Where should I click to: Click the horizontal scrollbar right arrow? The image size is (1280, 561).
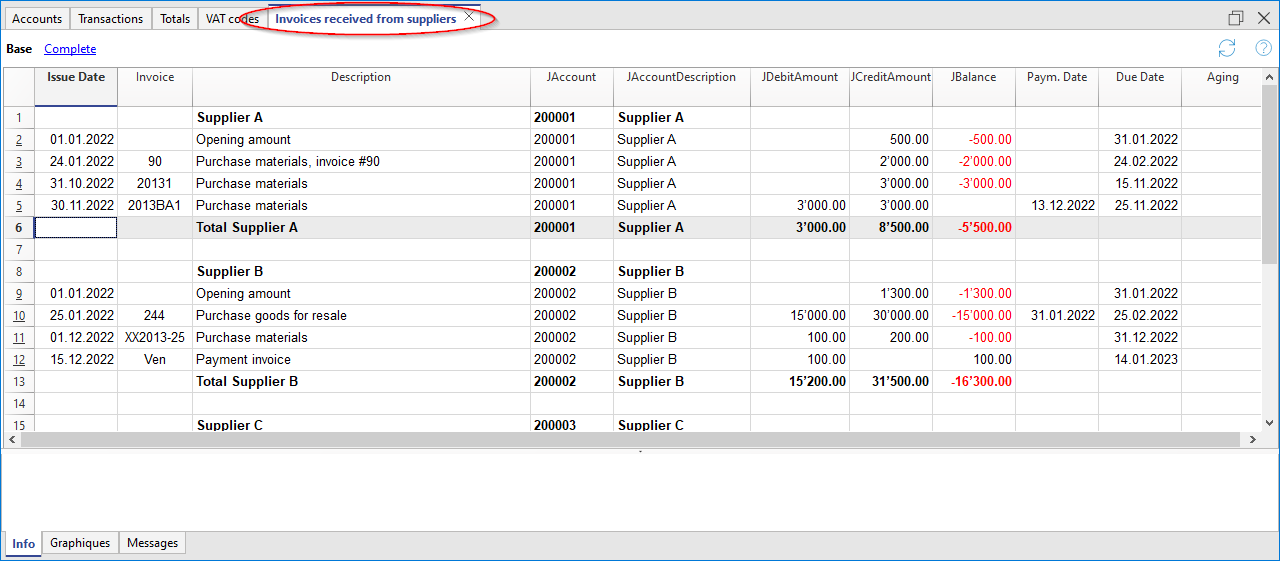point(1252,440)
